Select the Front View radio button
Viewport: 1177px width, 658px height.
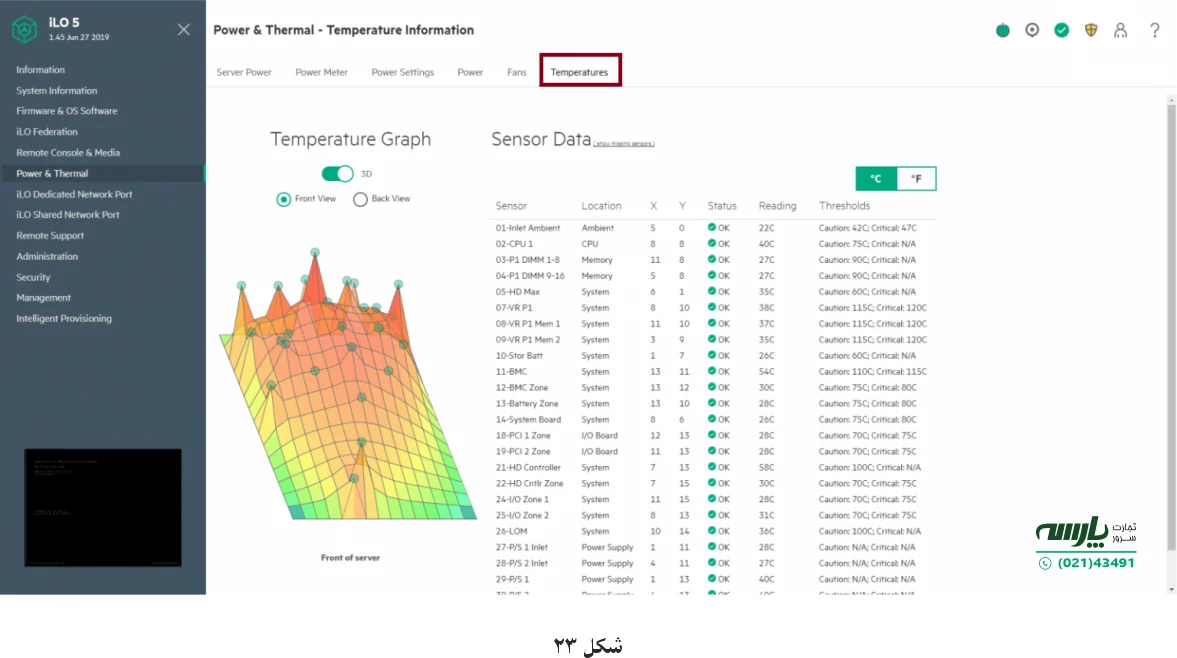tap(283, 198)
